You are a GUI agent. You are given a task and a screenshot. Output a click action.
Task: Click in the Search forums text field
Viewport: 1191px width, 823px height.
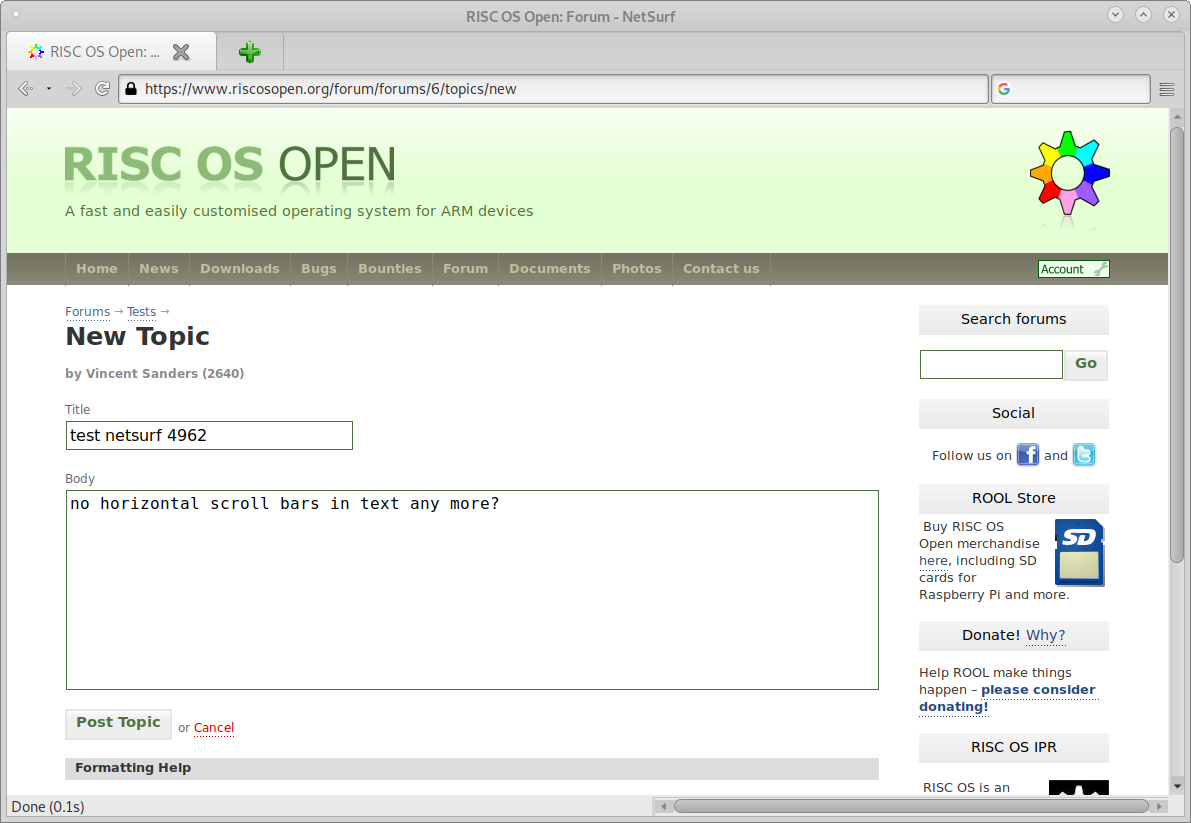click(990, 364)
